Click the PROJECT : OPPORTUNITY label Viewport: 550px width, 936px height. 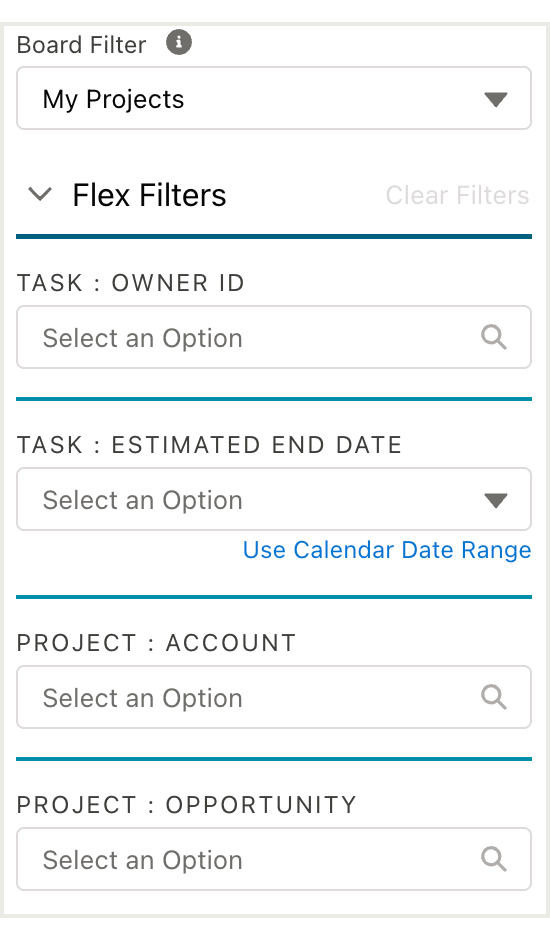click(x=186, y=805)
